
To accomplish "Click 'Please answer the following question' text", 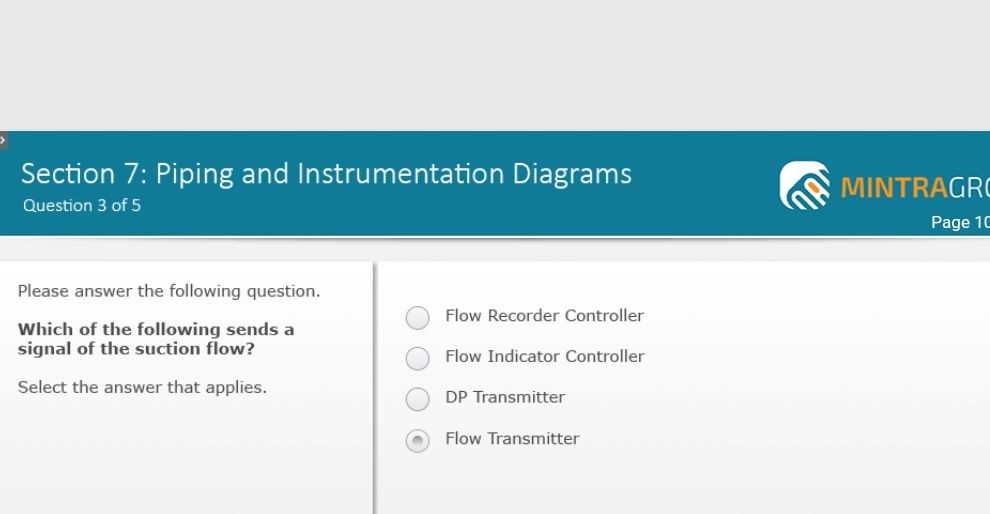I will [169, 291].
